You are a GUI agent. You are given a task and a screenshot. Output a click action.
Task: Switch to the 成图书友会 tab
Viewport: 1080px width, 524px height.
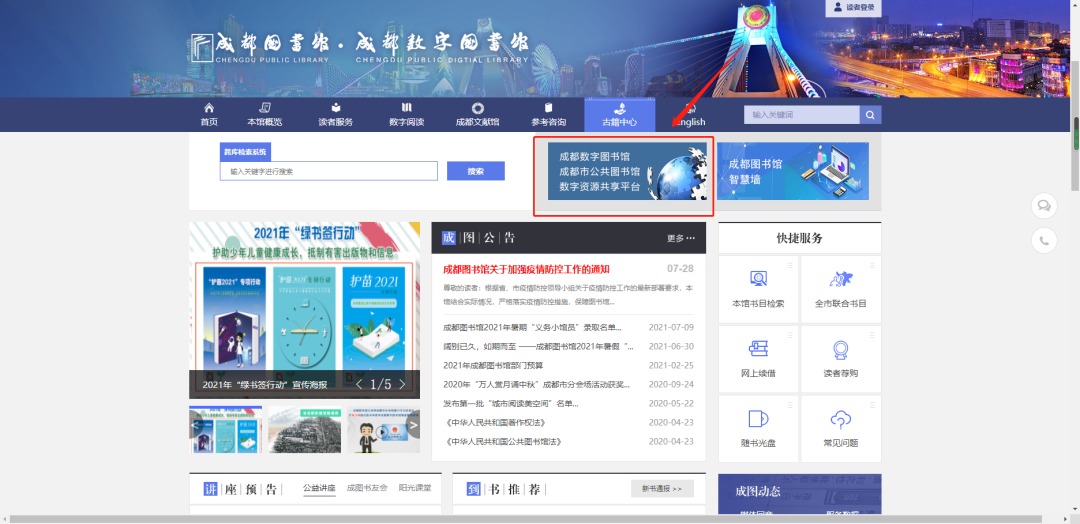pos(367,488)
